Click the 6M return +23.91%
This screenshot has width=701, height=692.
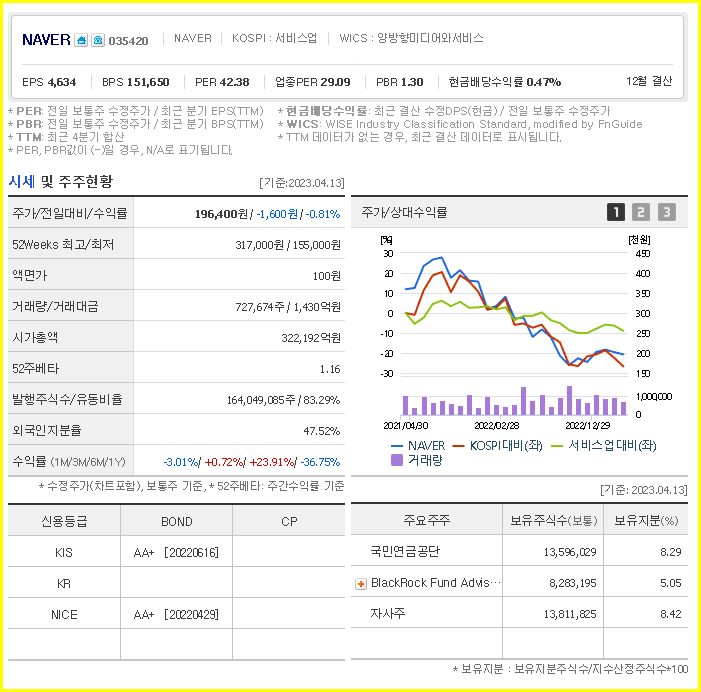point(271,462)
